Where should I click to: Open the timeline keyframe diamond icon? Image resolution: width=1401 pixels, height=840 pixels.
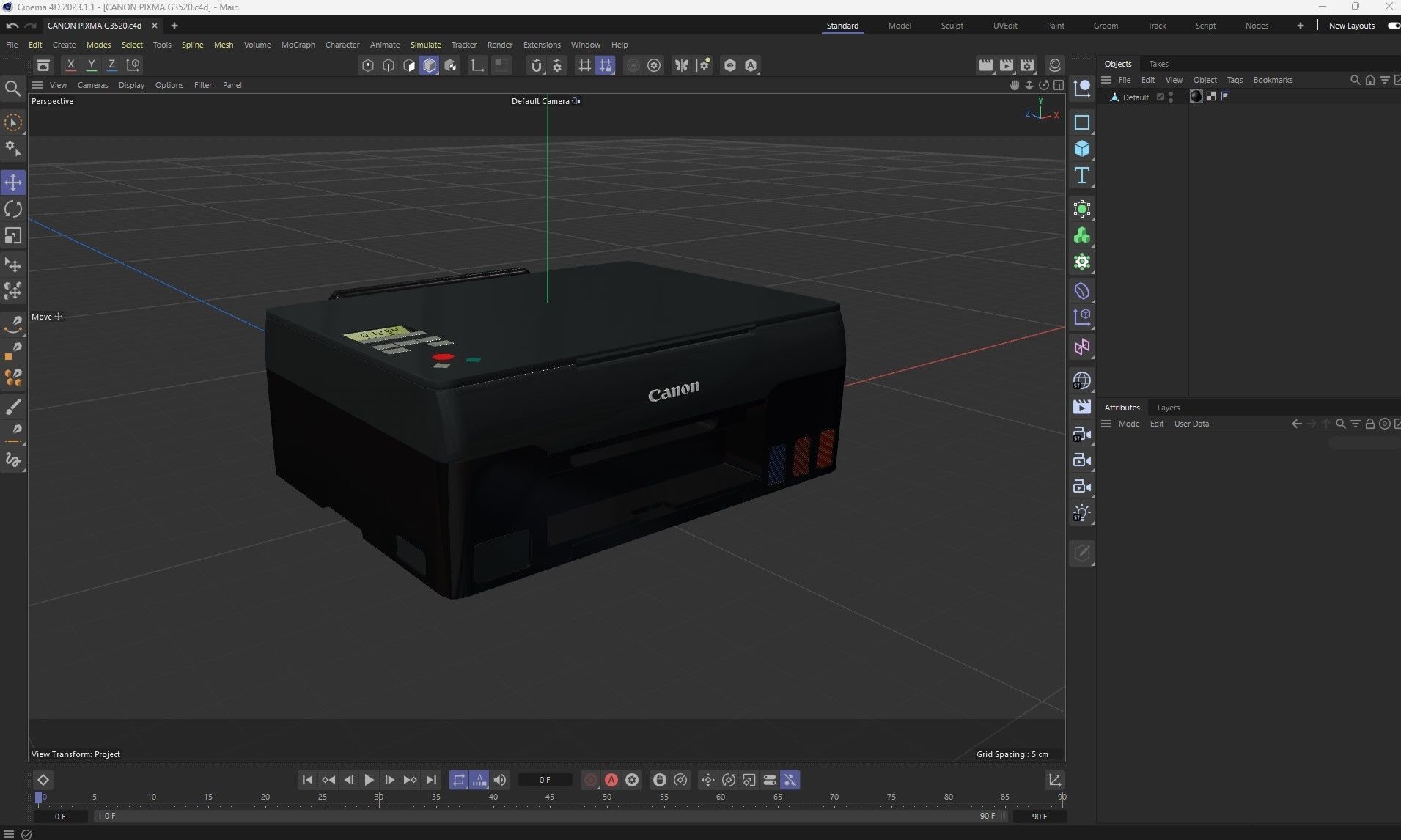tap(43, 780)
